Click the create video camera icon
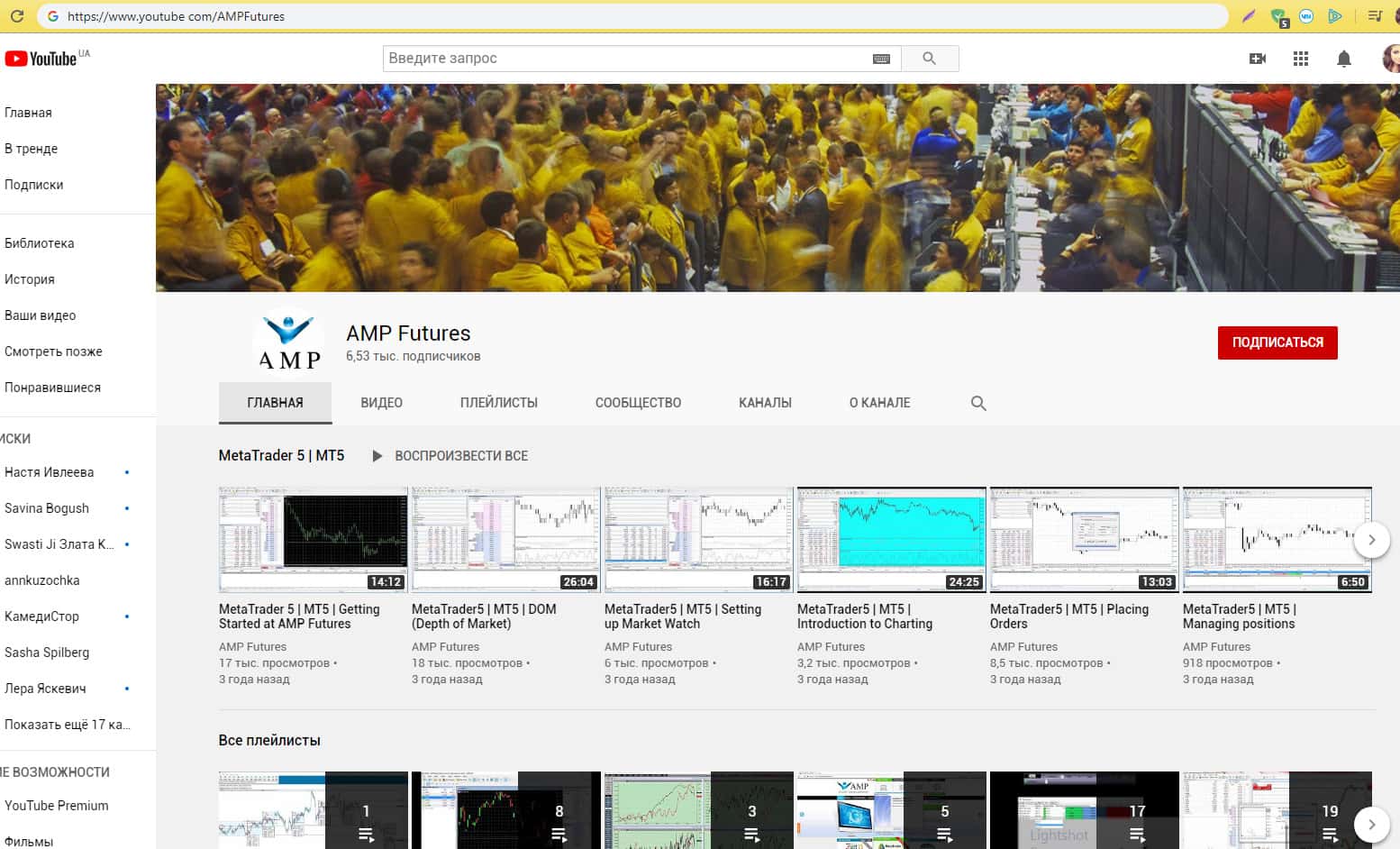Screen dimensions: 1400x849 (1258, 59)
